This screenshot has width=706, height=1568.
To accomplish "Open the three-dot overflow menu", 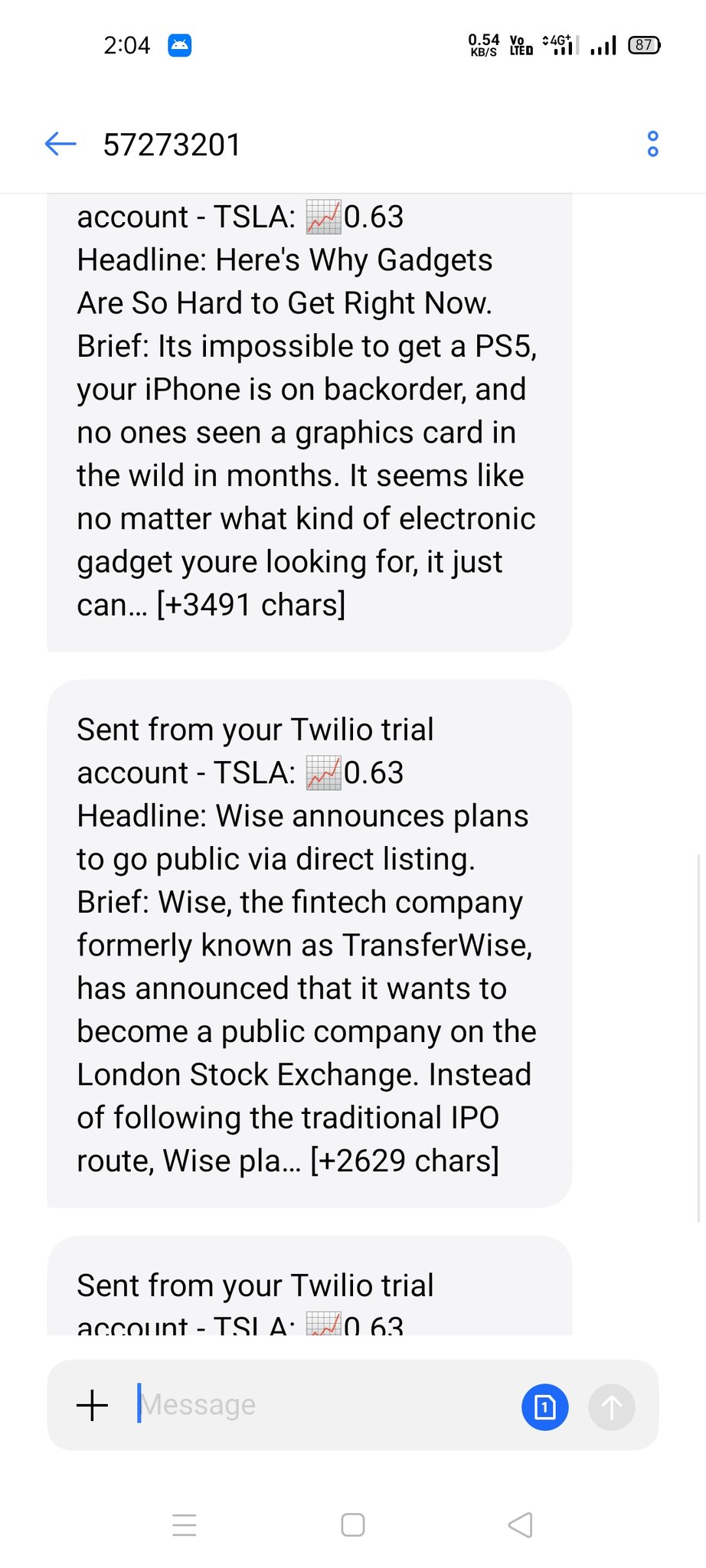I will 652,144.
